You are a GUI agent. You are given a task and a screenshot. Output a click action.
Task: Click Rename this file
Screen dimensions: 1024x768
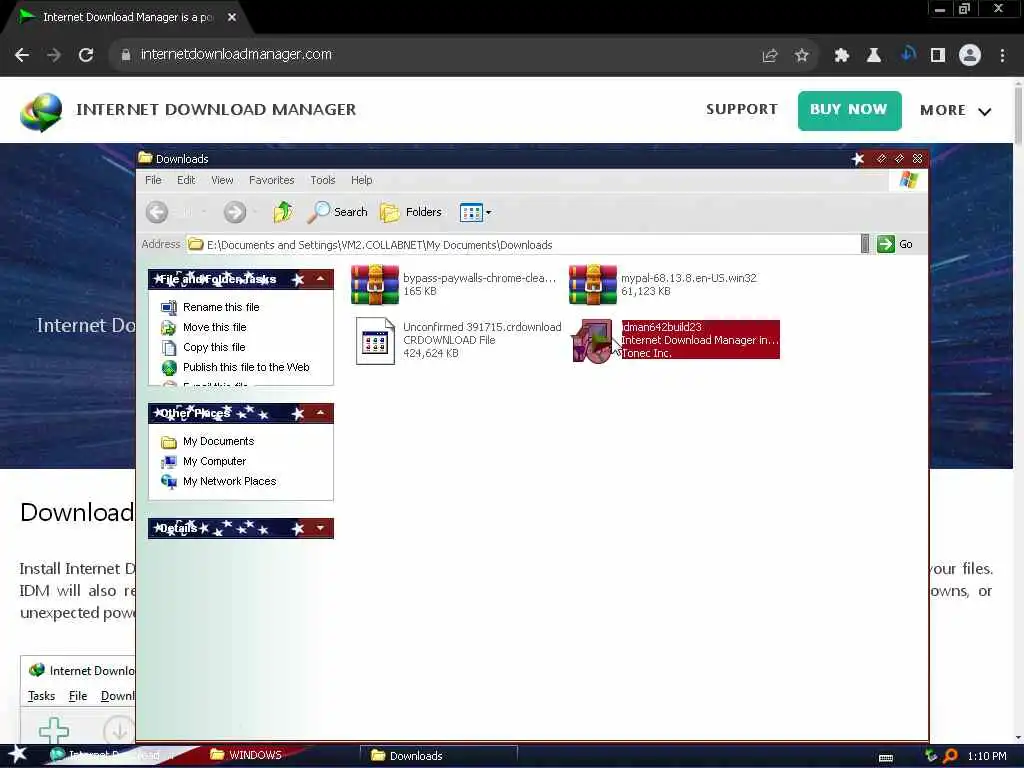click(x=221, y=307)
